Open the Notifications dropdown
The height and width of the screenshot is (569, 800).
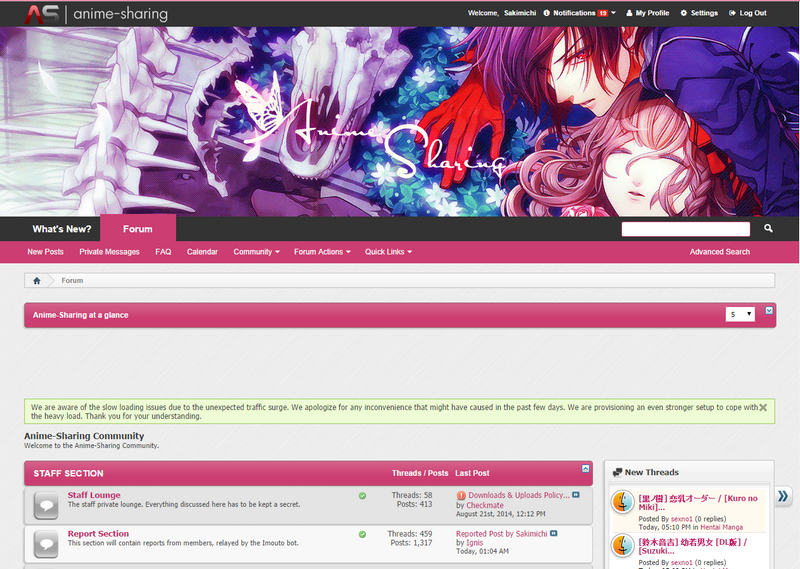[x=579, y=13]
